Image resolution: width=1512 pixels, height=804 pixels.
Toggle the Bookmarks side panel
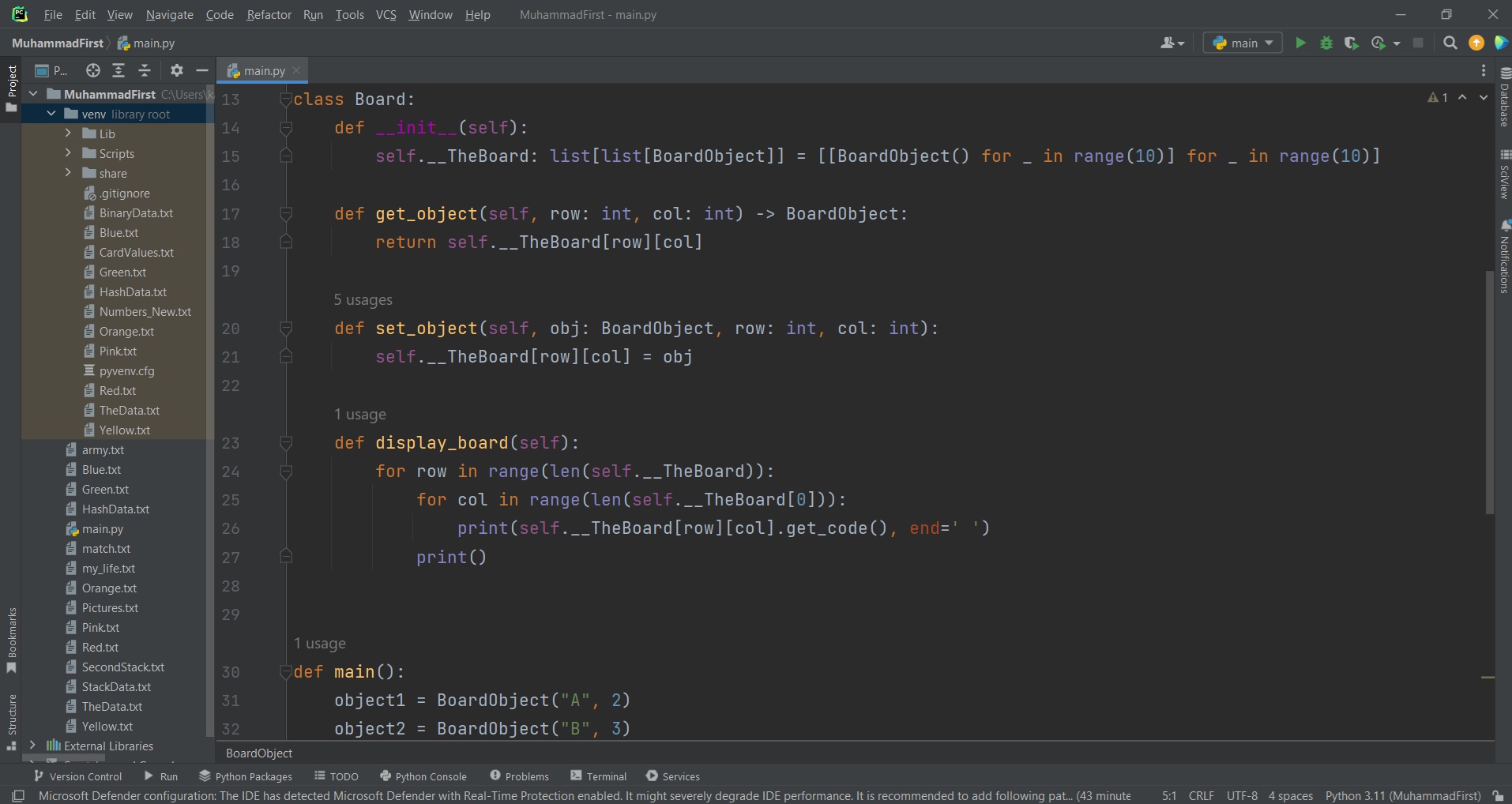tap(12, 640)
